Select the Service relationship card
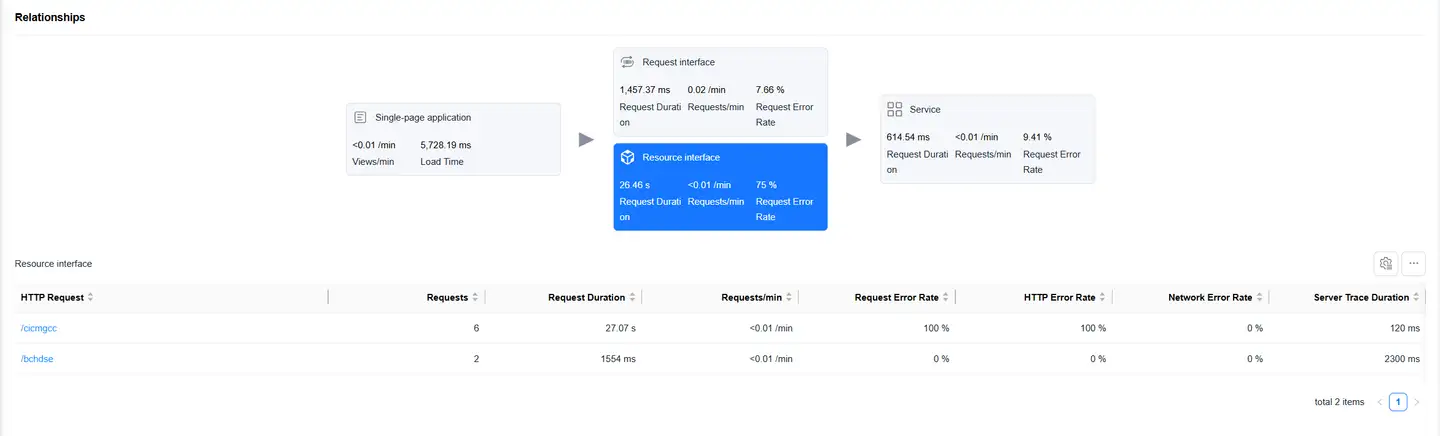 click(x=987, y=139)
